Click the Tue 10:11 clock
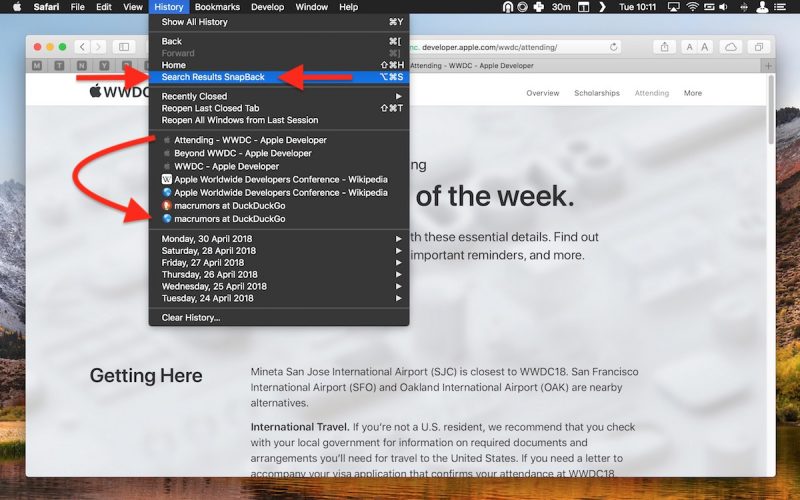The image size is (800, 500). pos(637,7)
